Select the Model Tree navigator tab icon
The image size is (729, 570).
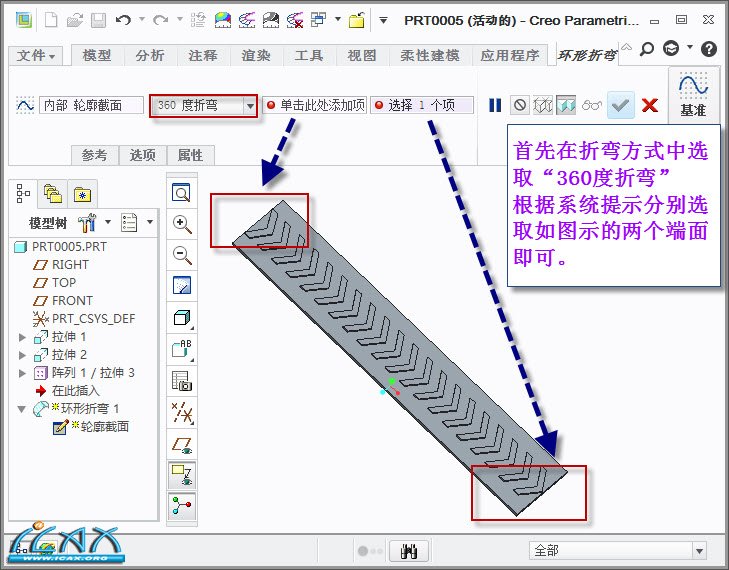[x=23, y=193]
